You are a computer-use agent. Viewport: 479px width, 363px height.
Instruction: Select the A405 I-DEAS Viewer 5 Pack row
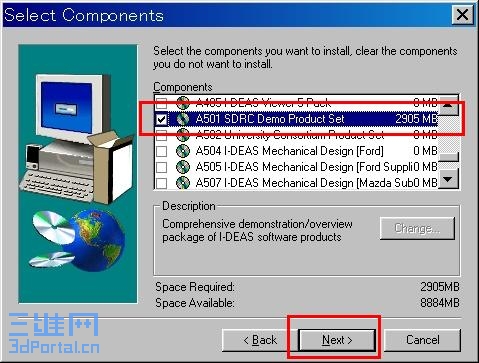pyautogui.click(x=296, y=103)
